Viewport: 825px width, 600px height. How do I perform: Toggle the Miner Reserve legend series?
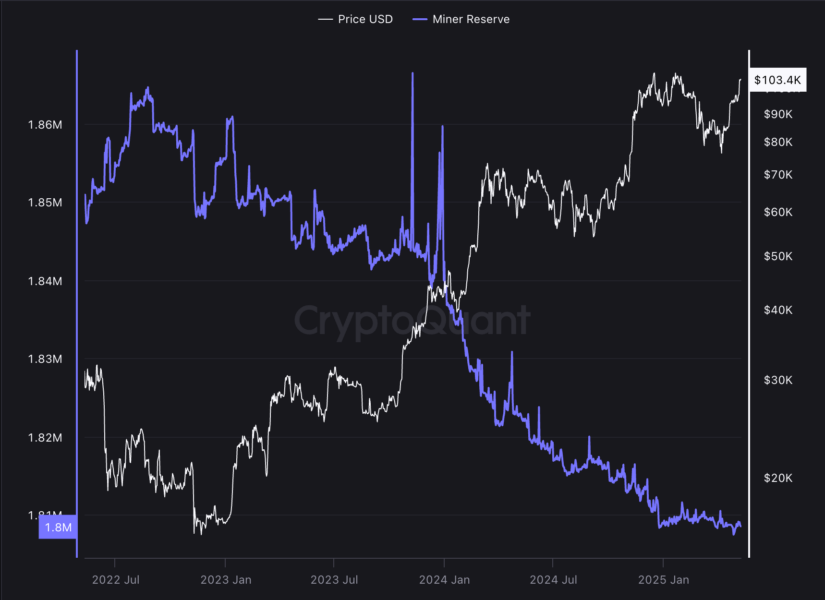point(469,19)
